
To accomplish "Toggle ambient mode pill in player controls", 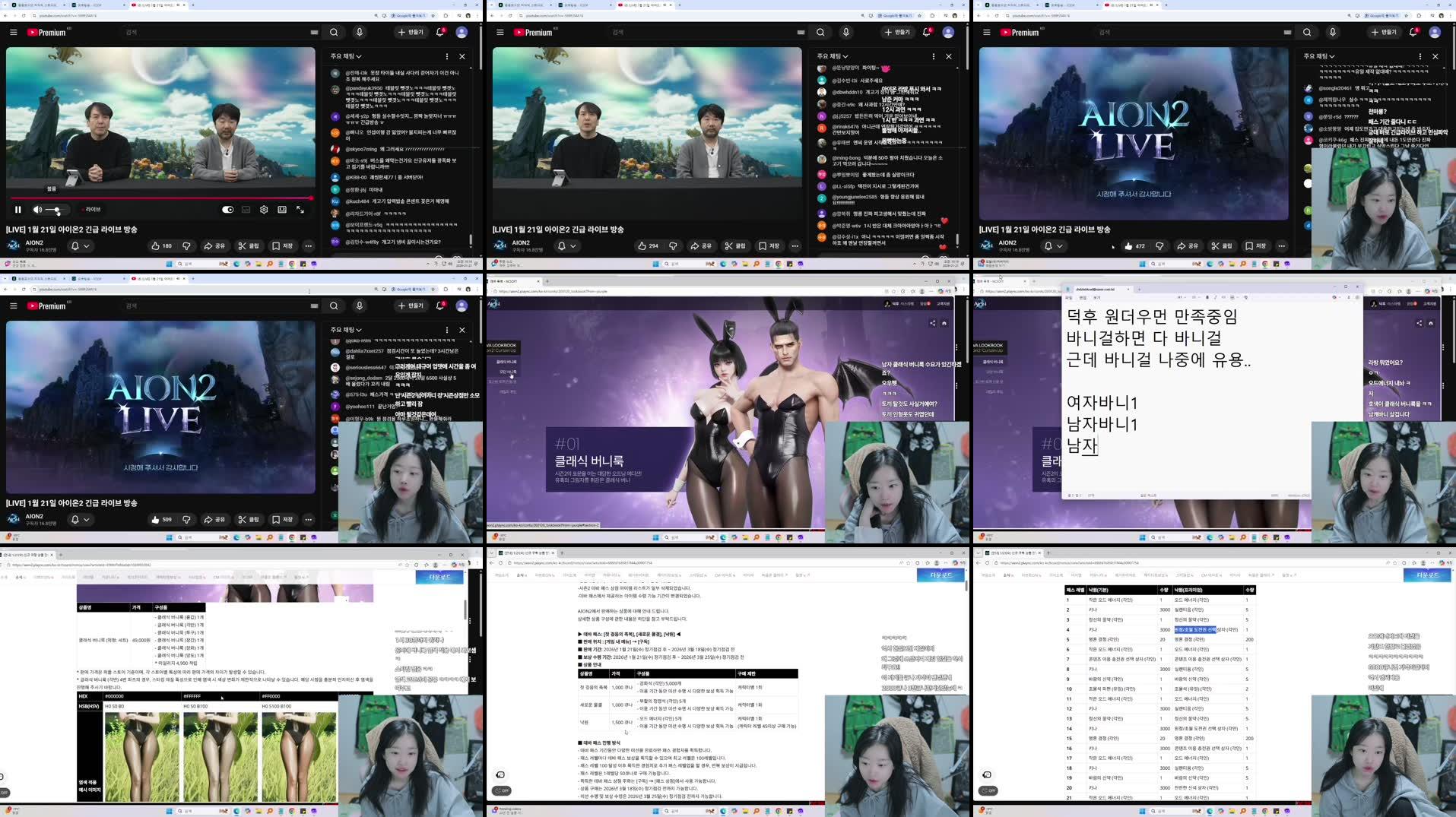I will (x=228, y=210).
